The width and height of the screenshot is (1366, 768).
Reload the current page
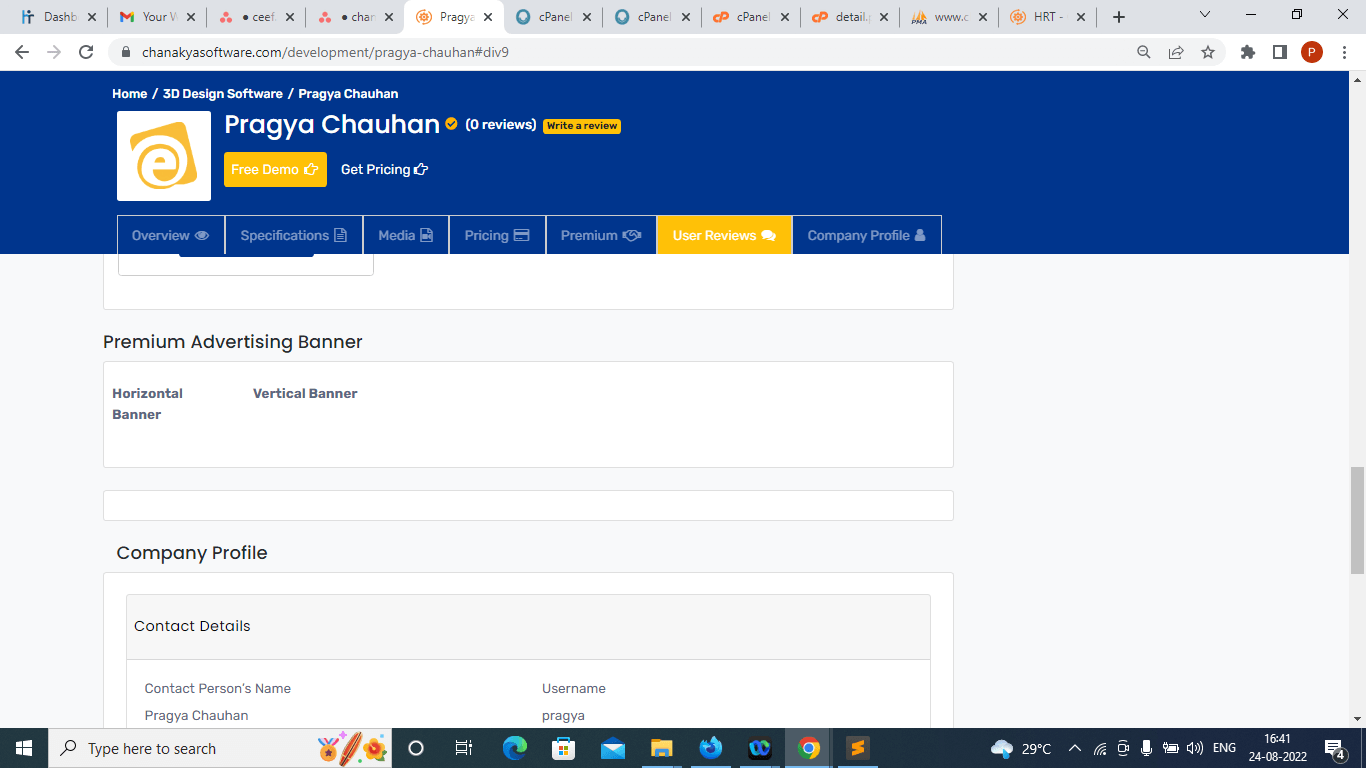[86, 52]
